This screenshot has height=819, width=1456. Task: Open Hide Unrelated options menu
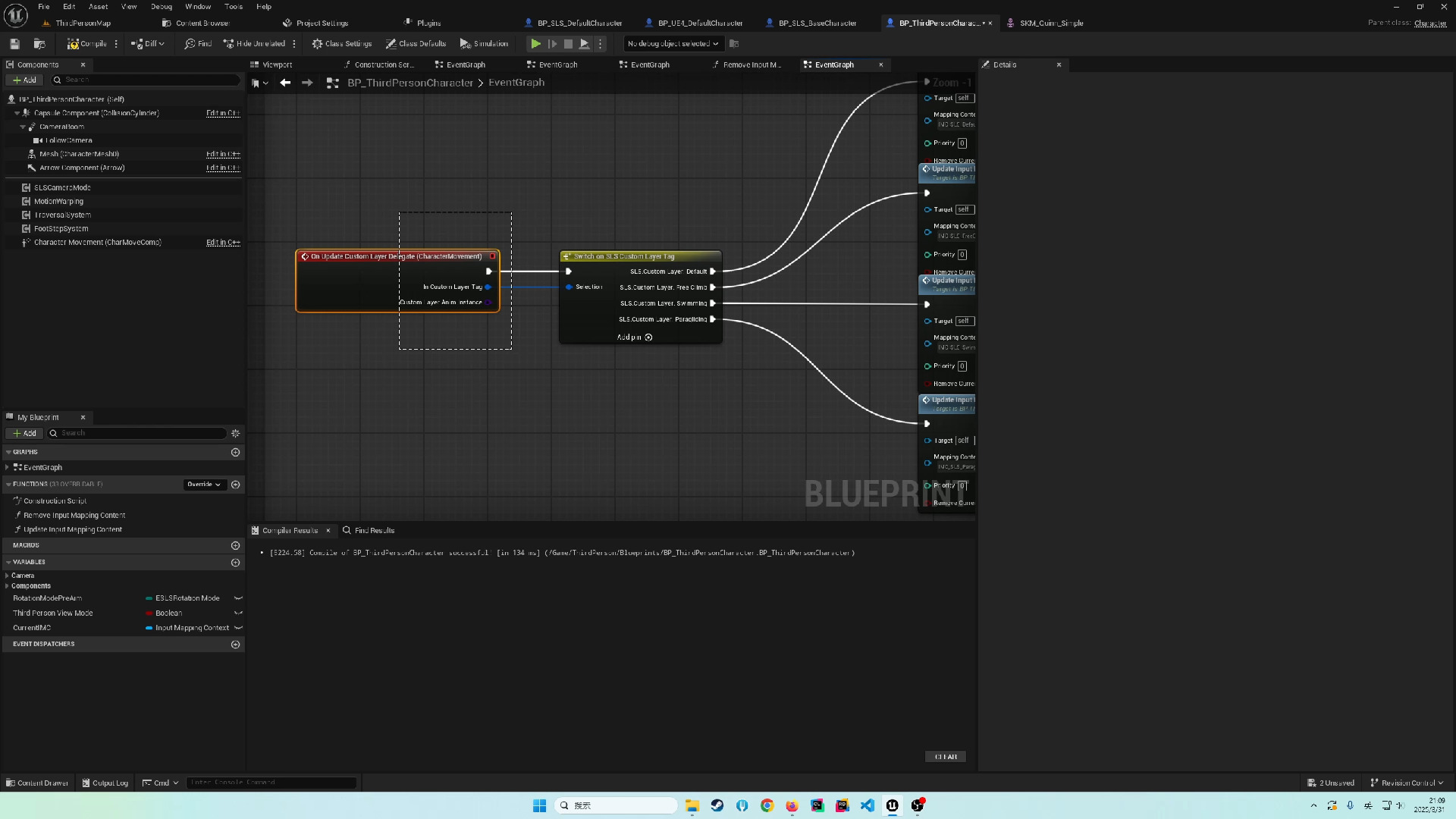294,44
